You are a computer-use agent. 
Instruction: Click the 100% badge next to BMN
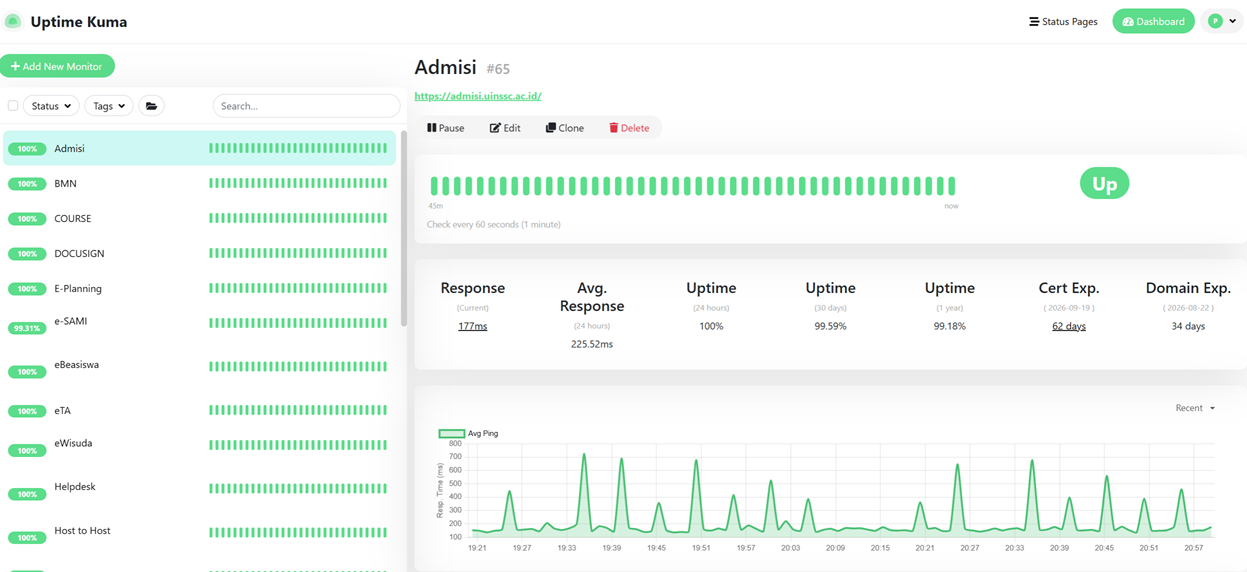[x=27, y=184]
